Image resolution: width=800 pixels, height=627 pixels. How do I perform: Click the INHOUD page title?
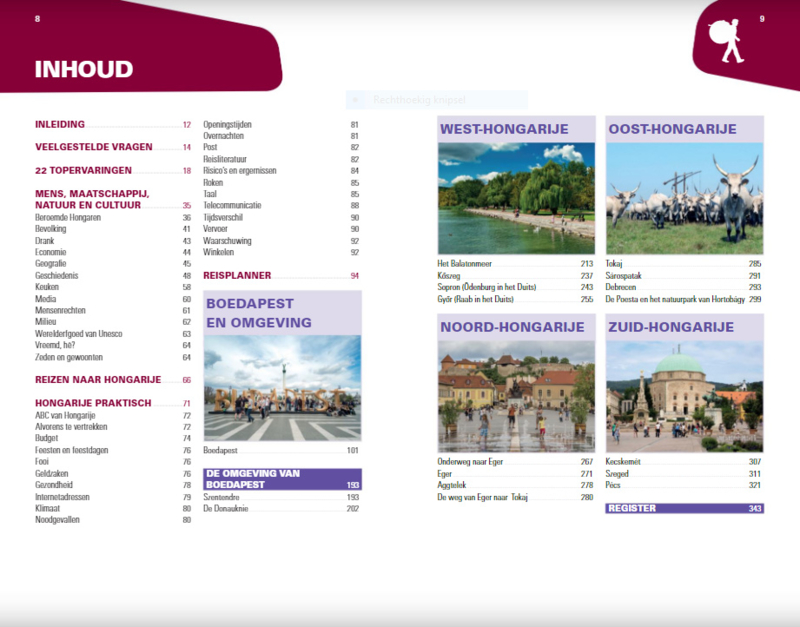coord(84,69)
